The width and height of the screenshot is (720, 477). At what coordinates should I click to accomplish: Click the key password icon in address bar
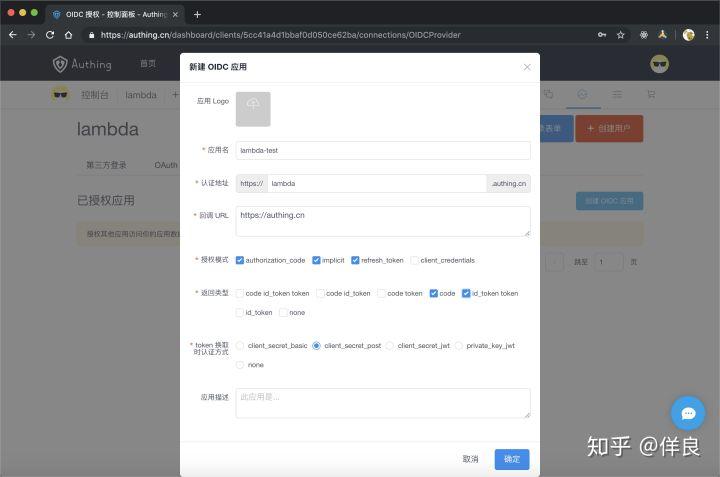coord(602,35)
